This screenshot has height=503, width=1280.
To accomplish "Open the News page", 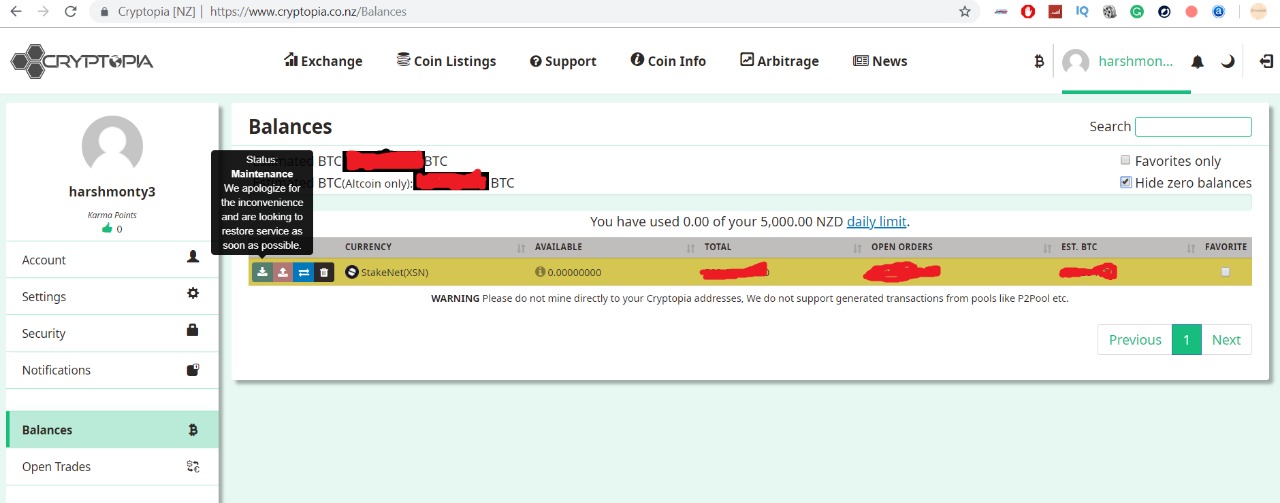I will 880,61.
